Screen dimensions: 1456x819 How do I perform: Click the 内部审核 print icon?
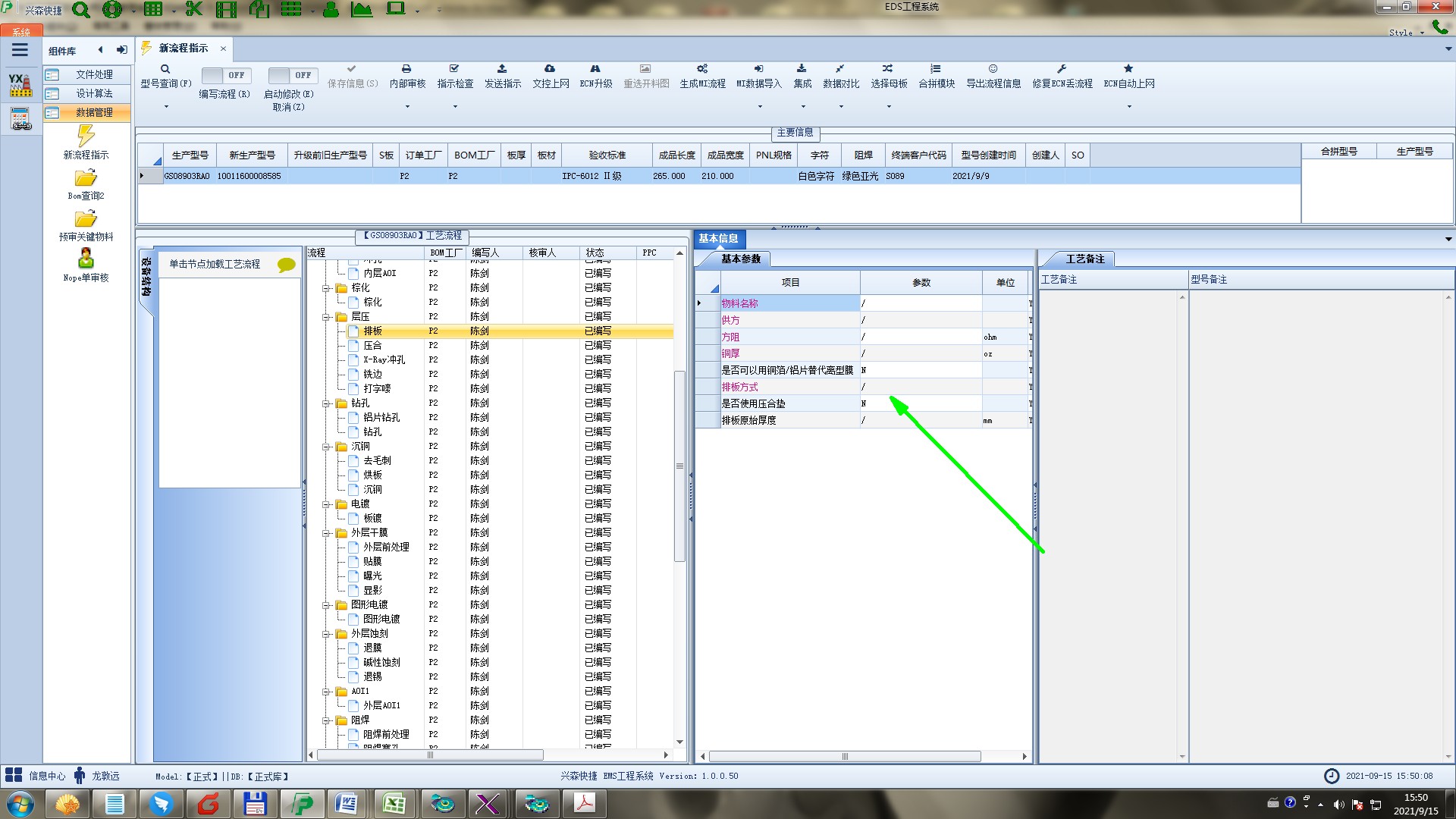click(x=406, y=69)
